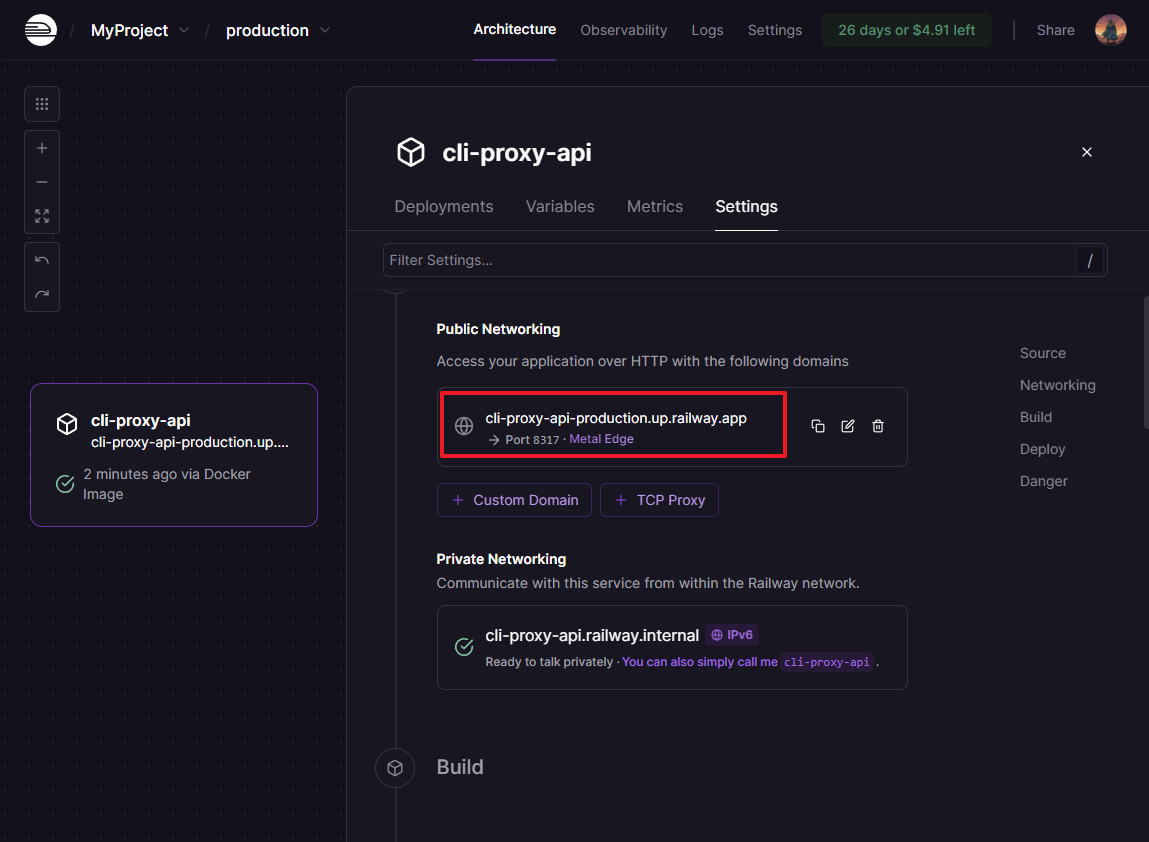Click the Railway logo icon
This screenshot has height=842, width=1149.
pos(41,30)
